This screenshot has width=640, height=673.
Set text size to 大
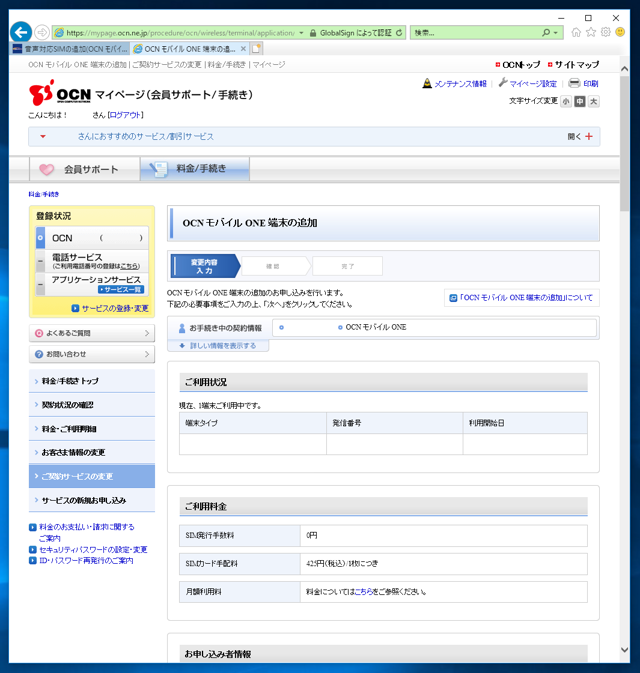tap(593, 101)
